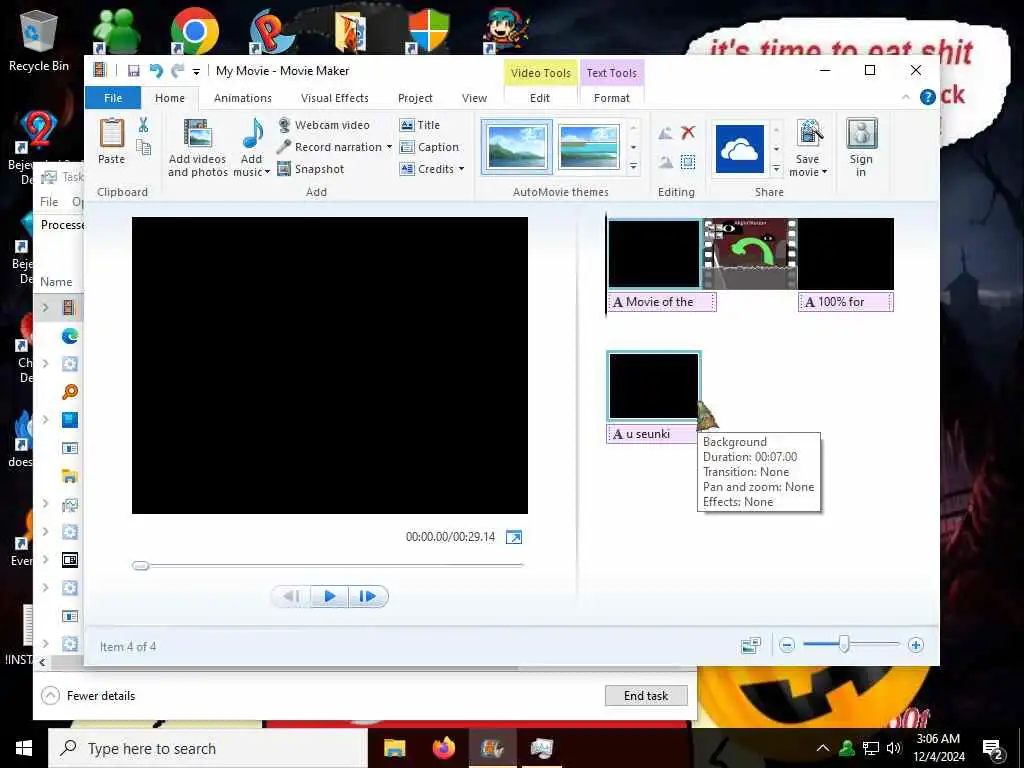The image size is (1024, 768).
Task: Click the Save project icon in title bar
Action: click(134, 71)
